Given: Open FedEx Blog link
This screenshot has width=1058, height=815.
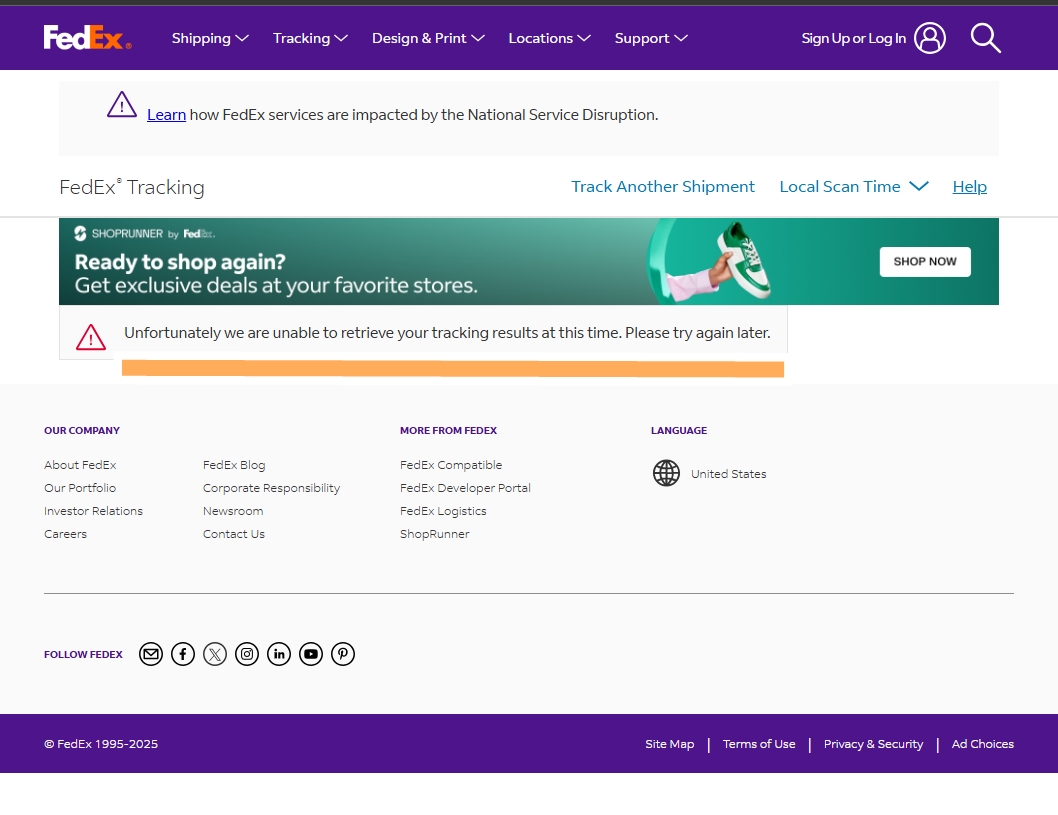Looking at the screenshot, I should pos(234,465).
